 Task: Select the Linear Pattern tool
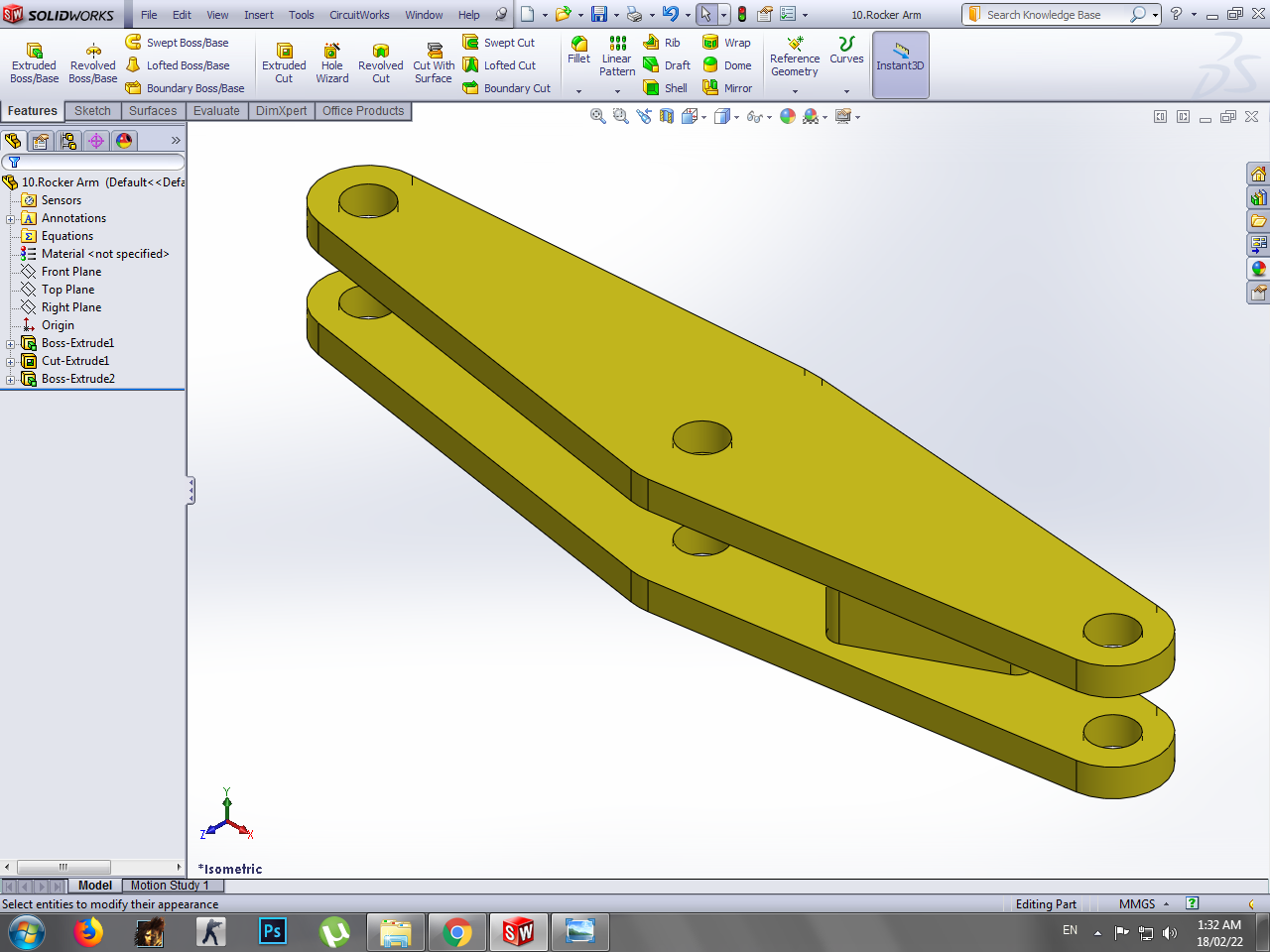[617, 56]
